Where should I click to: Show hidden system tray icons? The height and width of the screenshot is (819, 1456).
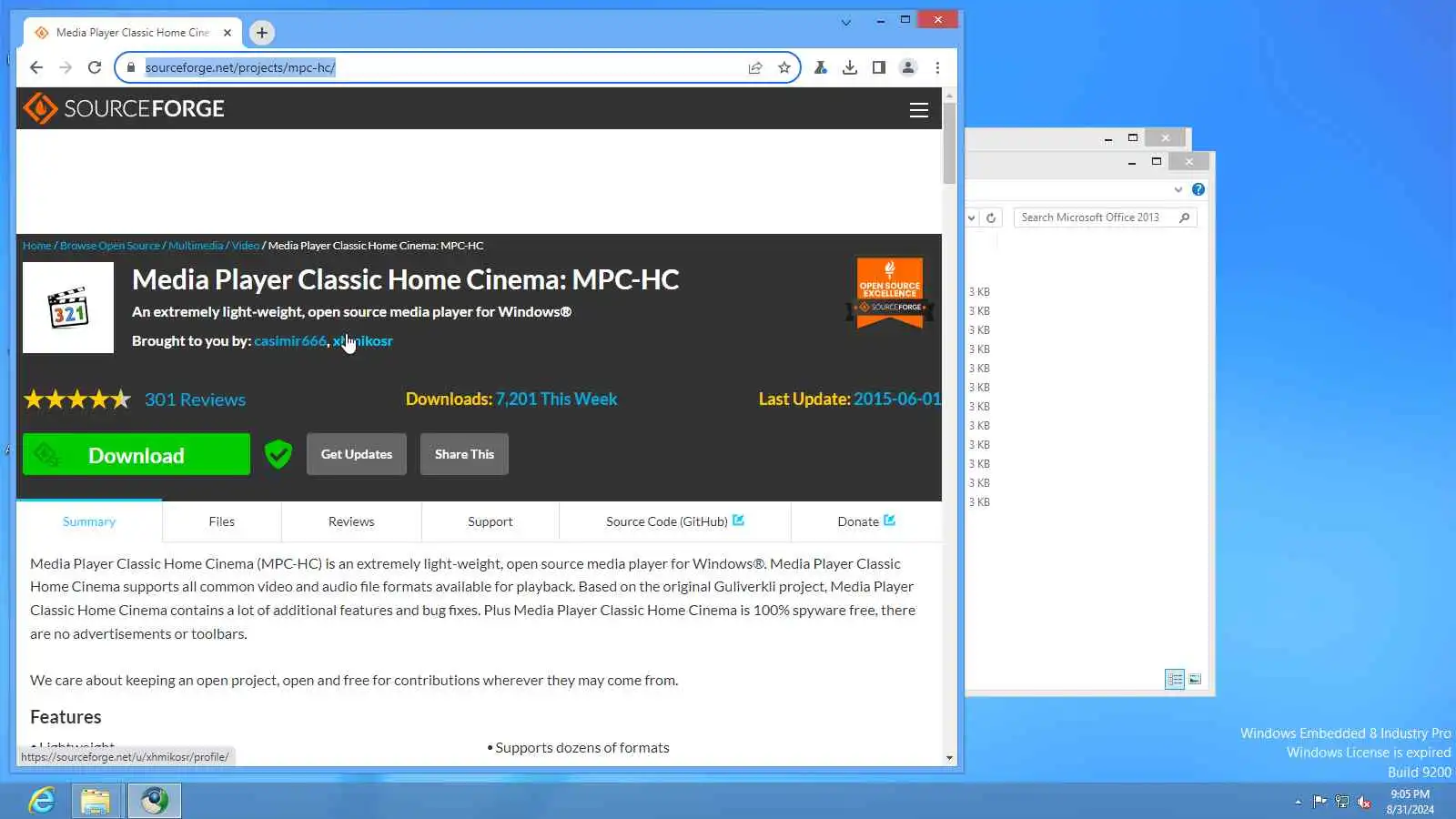1298,802
